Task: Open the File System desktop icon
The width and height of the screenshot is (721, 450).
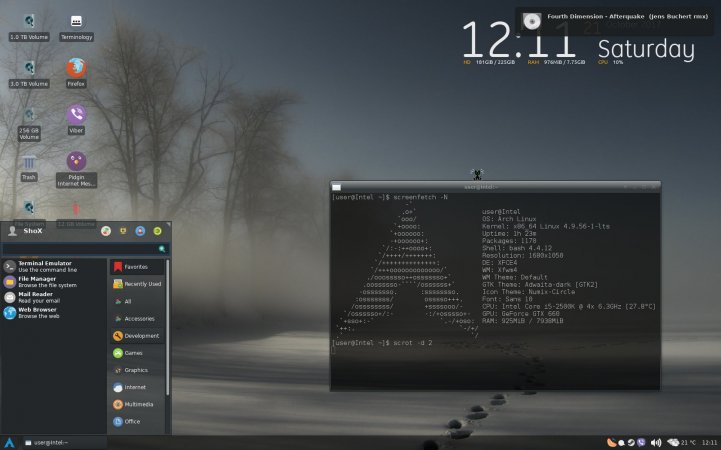Action: click(29, 208)
